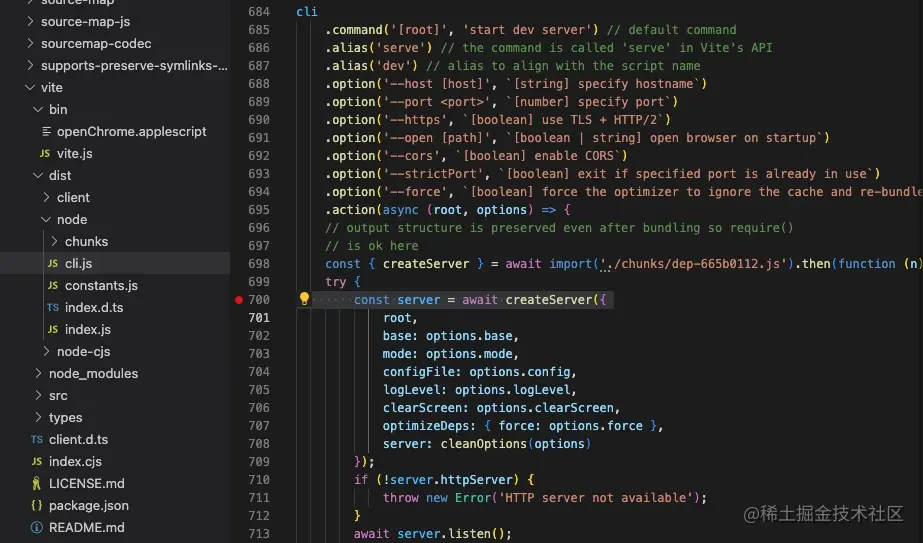
Task: Open index.d.ts file
Action: (x=94, y=307)
